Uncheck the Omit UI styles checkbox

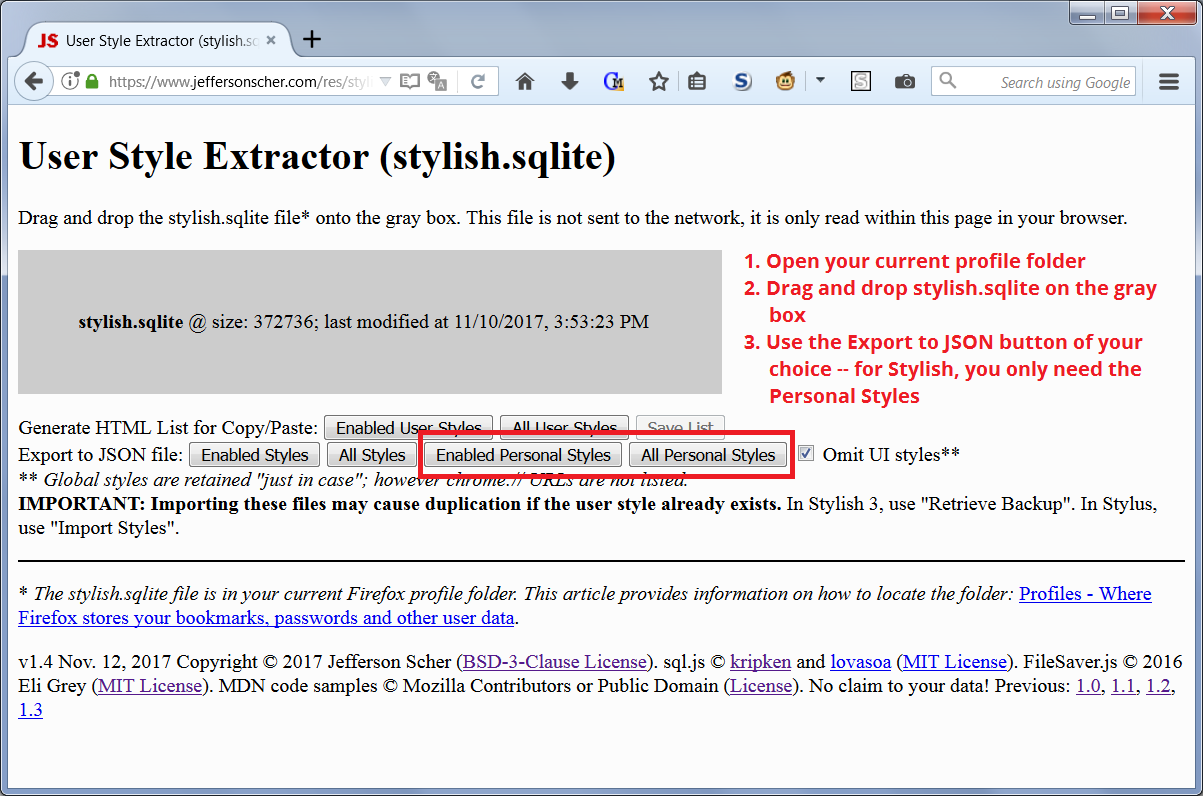(806, 453)
